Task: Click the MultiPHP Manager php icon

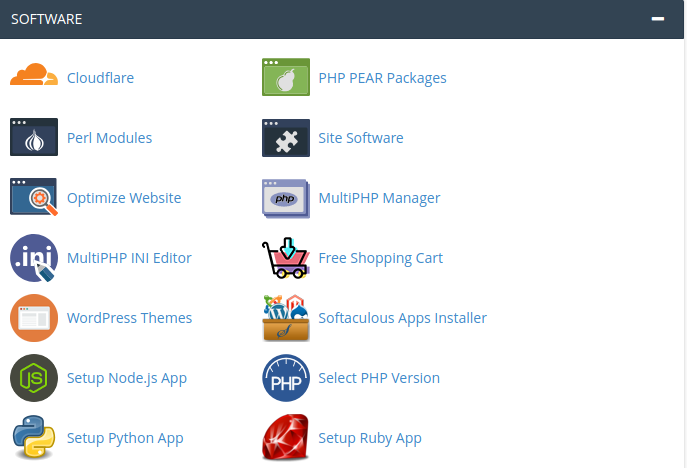Action: click(286, 198)
